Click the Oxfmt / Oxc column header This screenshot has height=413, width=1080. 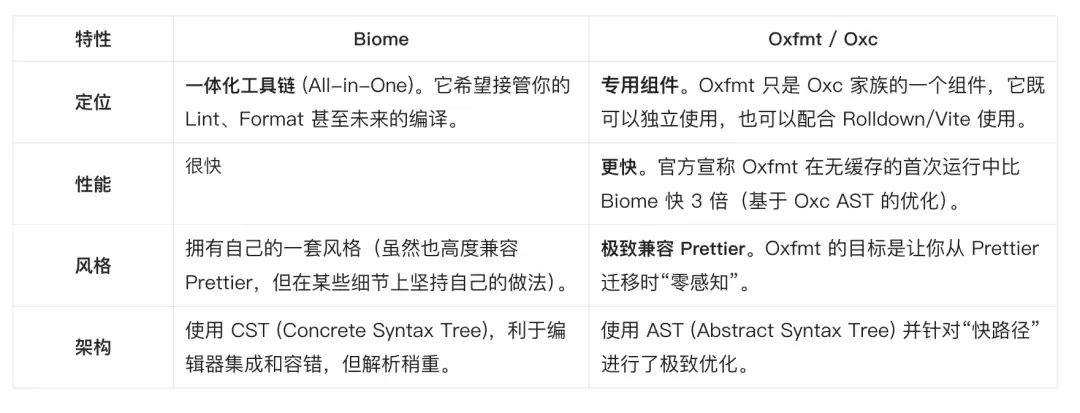click(x=822, y=39)
